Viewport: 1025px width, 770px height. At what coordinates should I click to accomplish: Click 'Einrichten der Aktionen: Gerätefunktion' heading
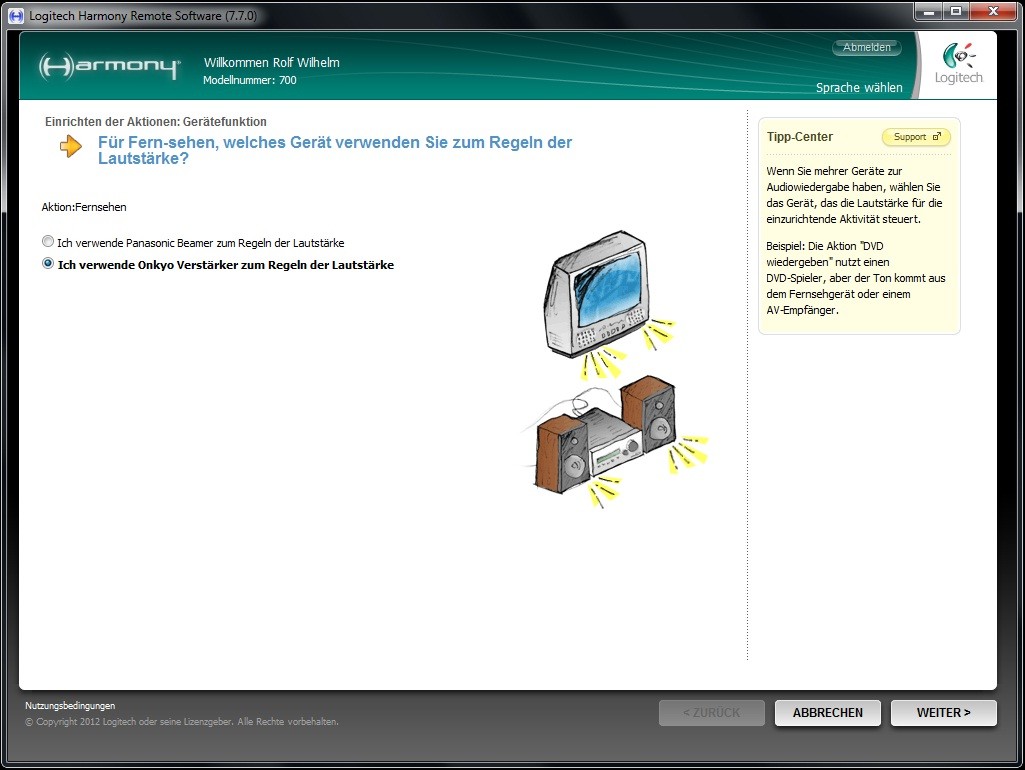pyautogui.click(x=156, y=122)
